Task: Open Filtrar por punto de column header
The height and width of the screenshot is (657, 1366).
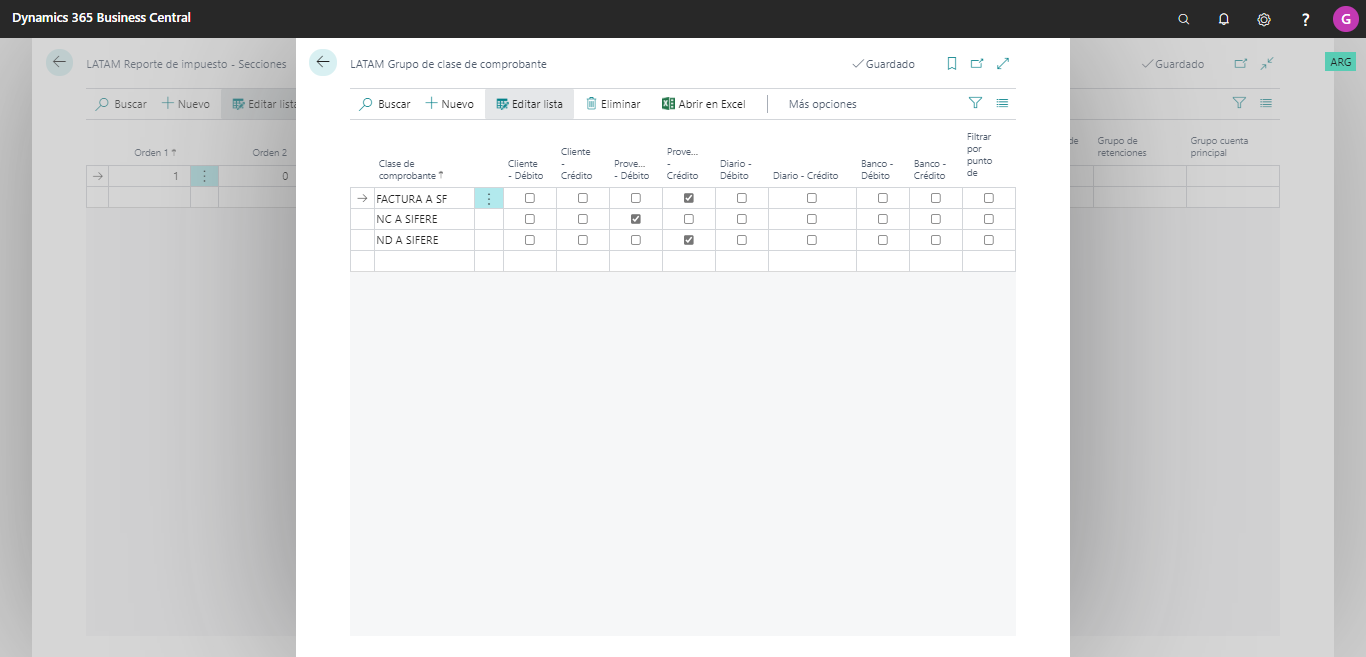Action: [980, 154]
